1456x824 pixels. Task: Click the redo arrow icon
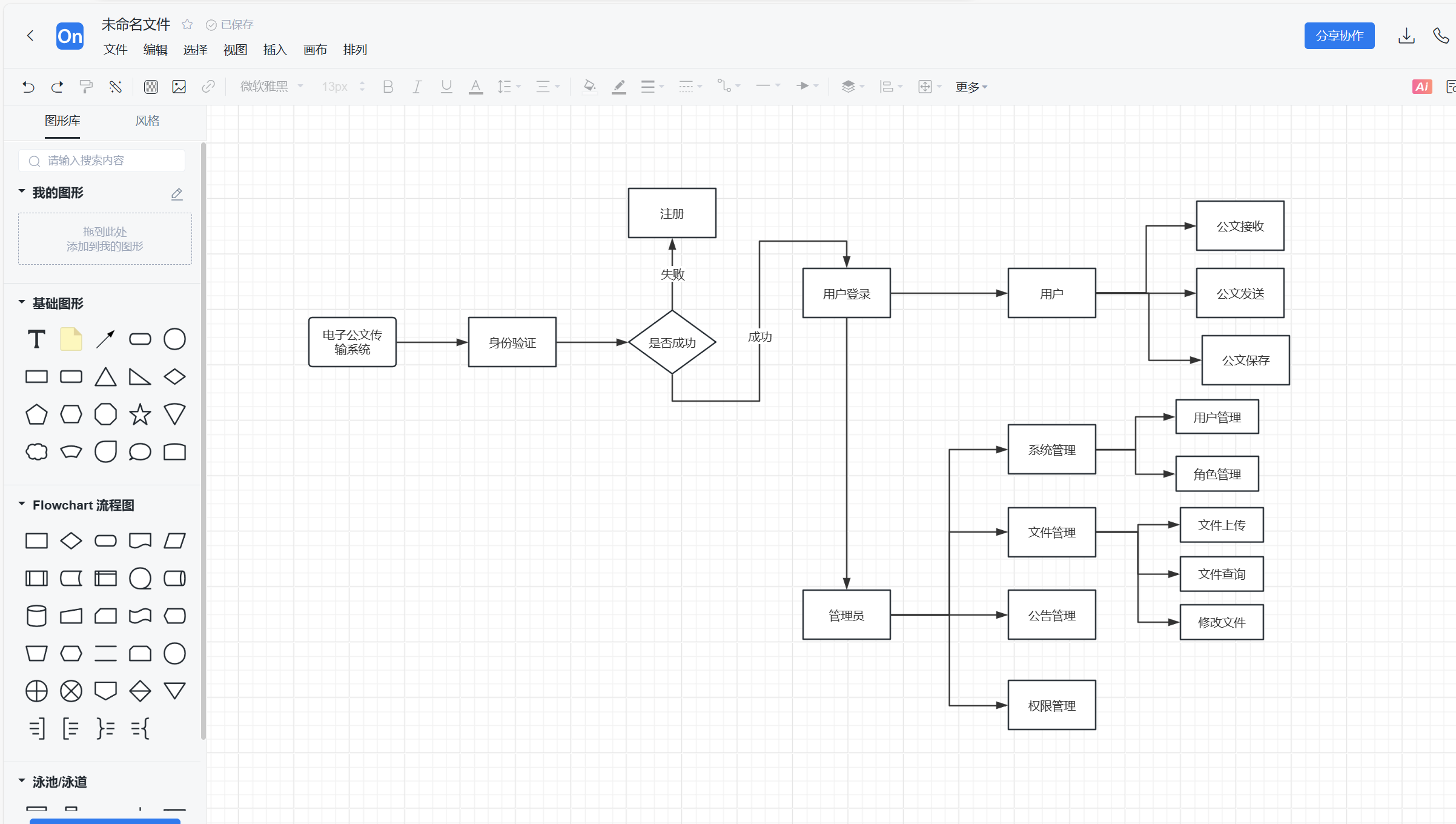click(58, 87)
